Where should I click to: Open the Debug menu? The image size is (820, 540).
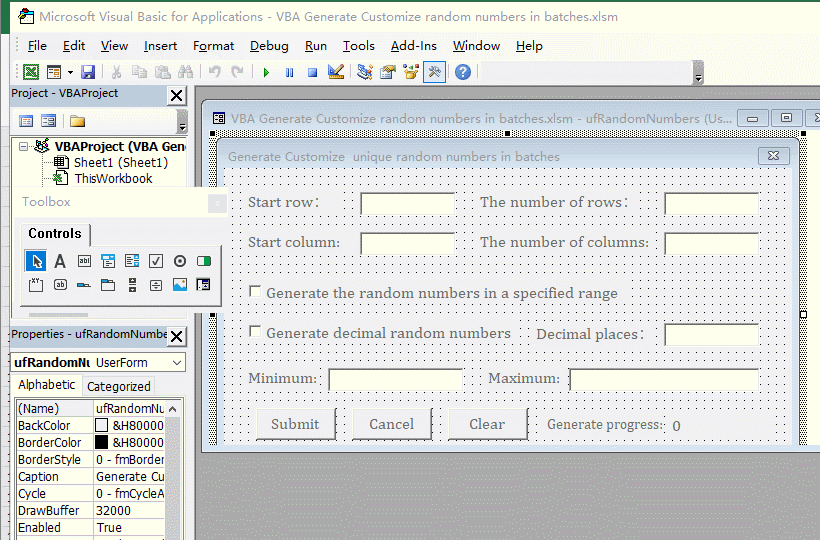click(269, 46)
